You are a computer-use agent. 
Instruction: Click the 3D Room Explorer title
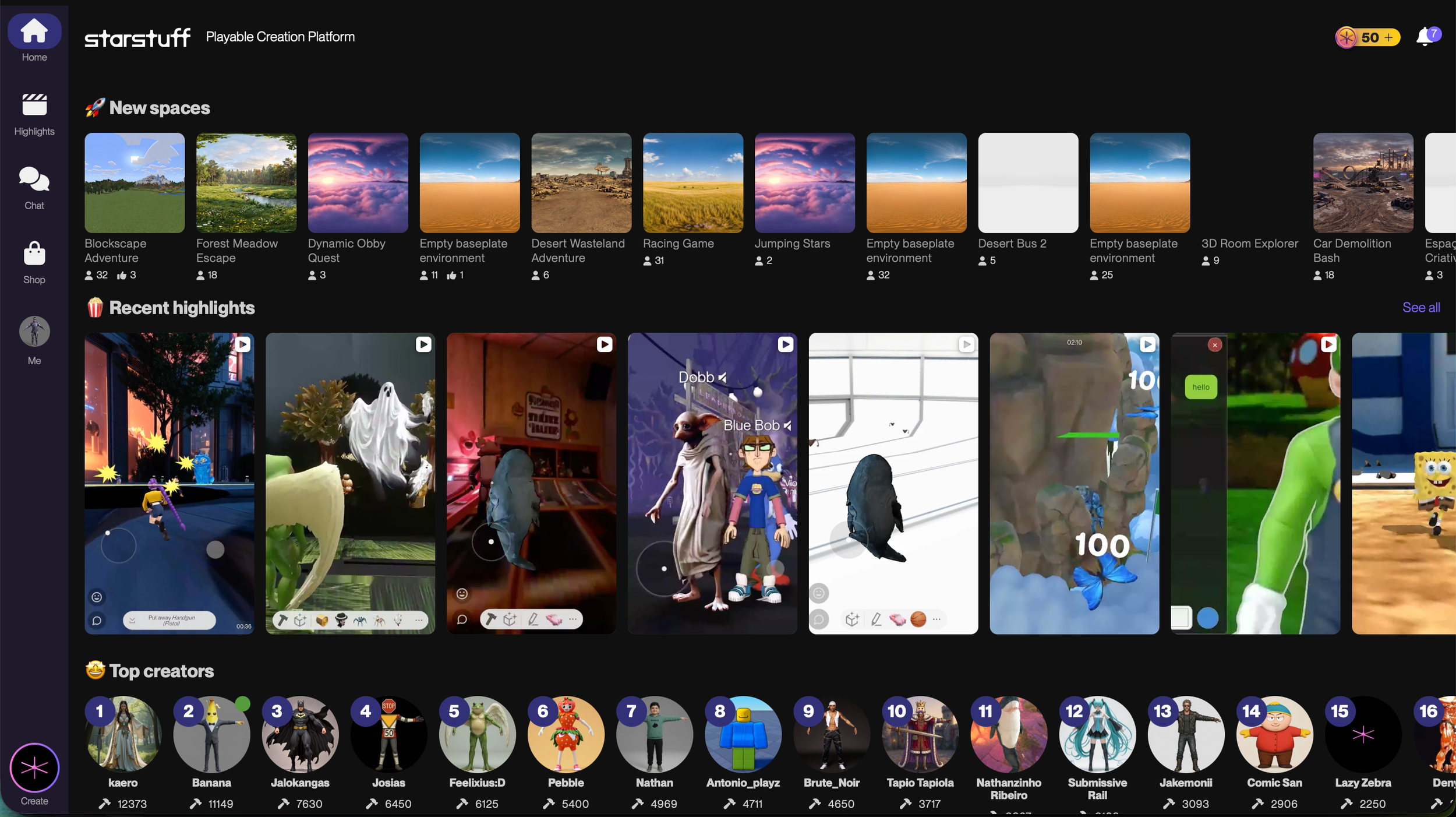pos(1250,244)
